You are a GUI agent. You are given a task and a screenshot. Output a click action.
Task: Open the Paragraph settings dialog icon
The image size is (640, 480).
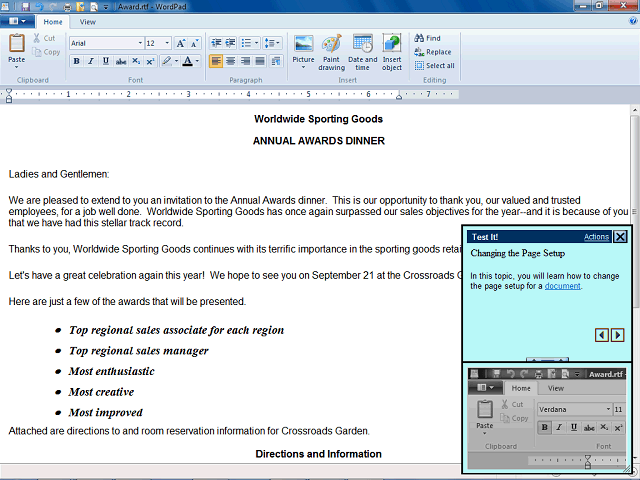(276, 61)
